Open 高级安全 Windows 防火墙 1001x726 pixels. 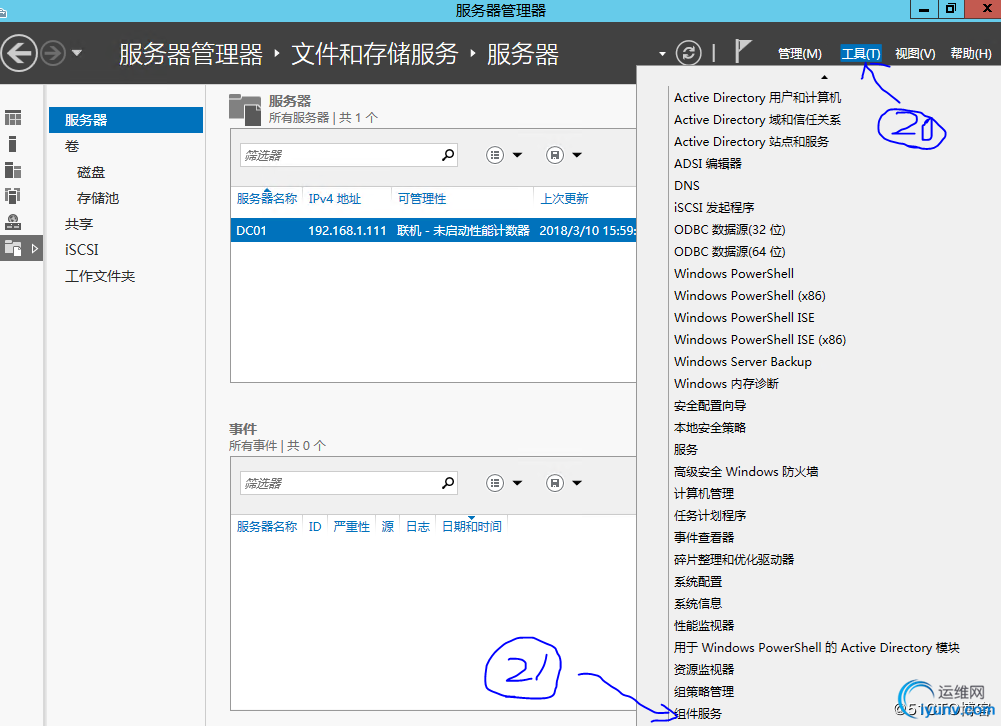(x=746, y=472)
